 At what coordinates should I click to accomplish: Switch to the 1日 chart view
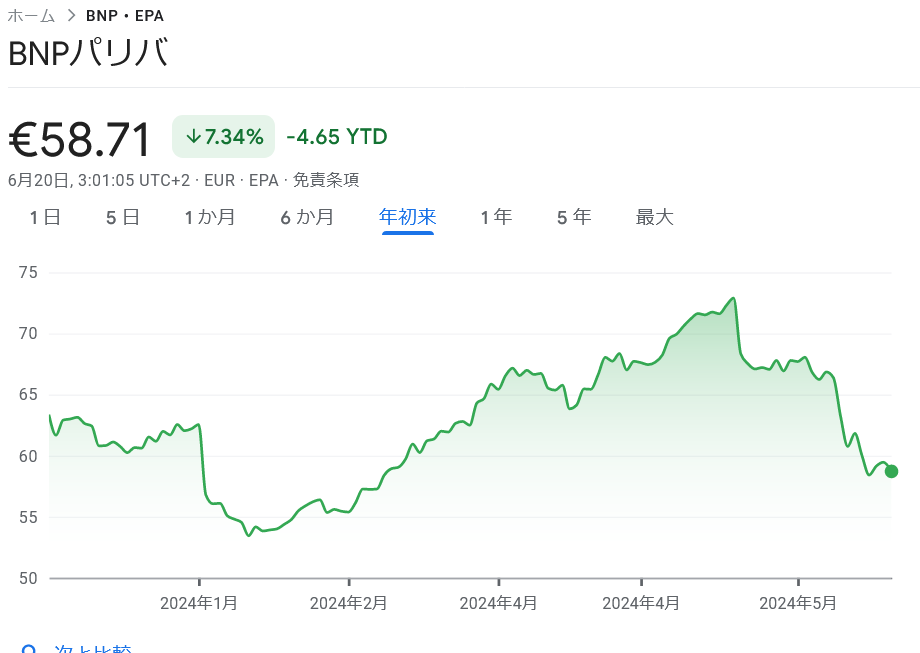click(44, 216)
